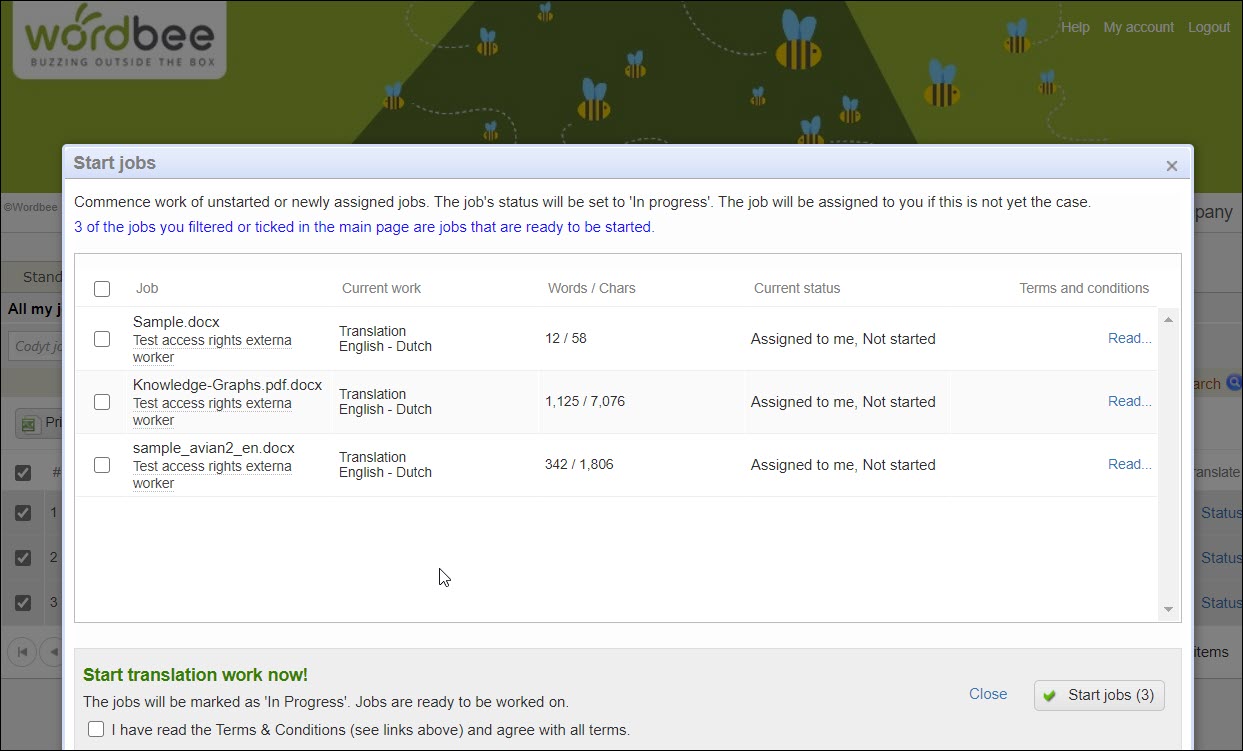Open Help from the top menu
Image resolution: width=1243 pixels, height=751 pixels.
(x=1075, y=27)
